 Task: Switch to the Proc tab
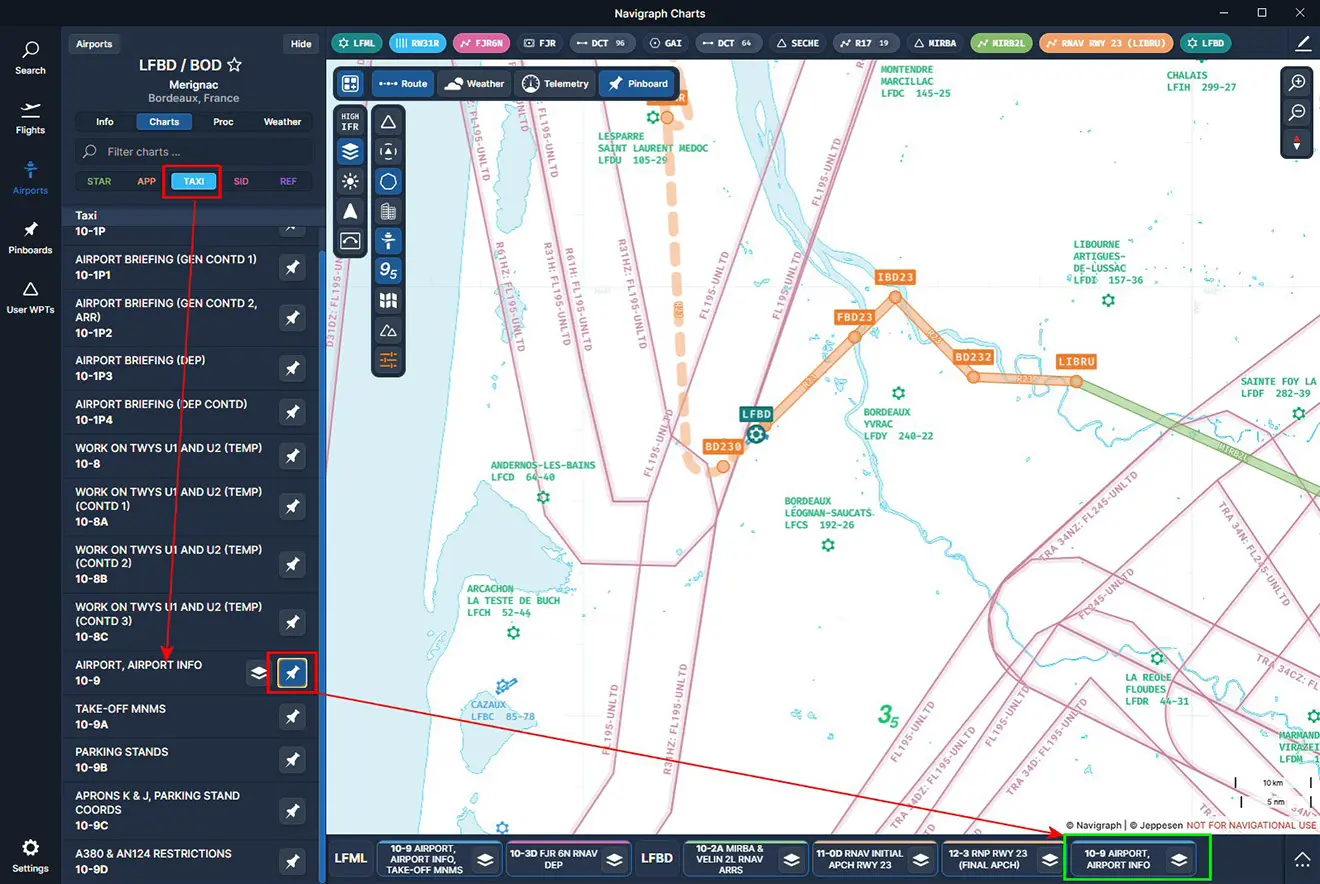[x=223, y=122]
